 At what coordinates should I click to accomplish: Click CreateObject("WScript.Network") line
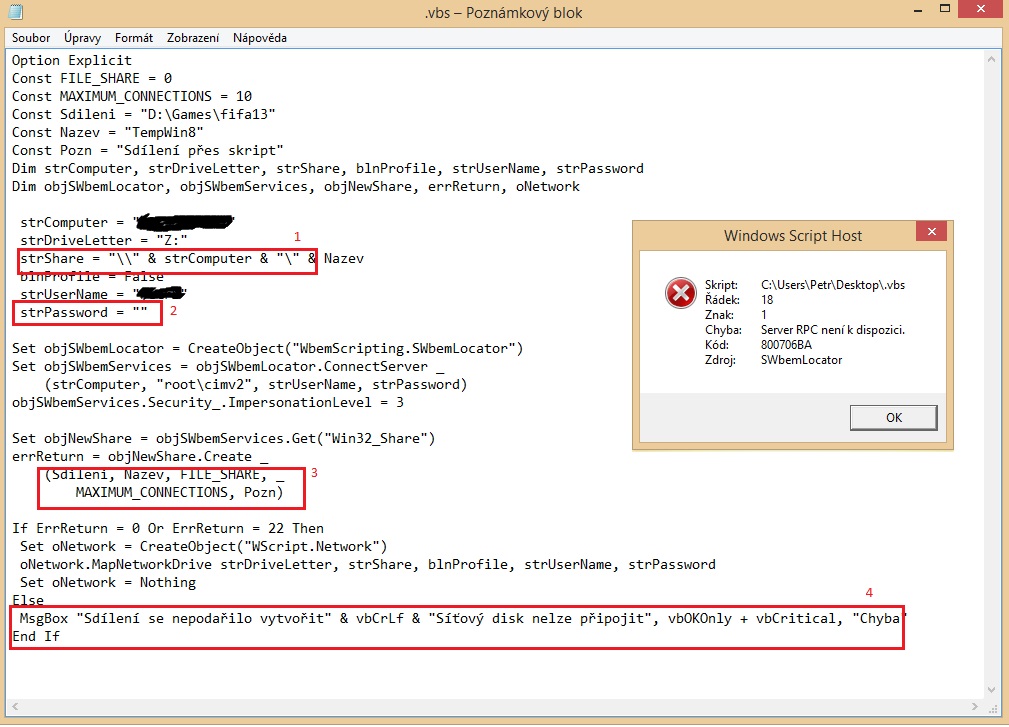(x=203, y=547)
